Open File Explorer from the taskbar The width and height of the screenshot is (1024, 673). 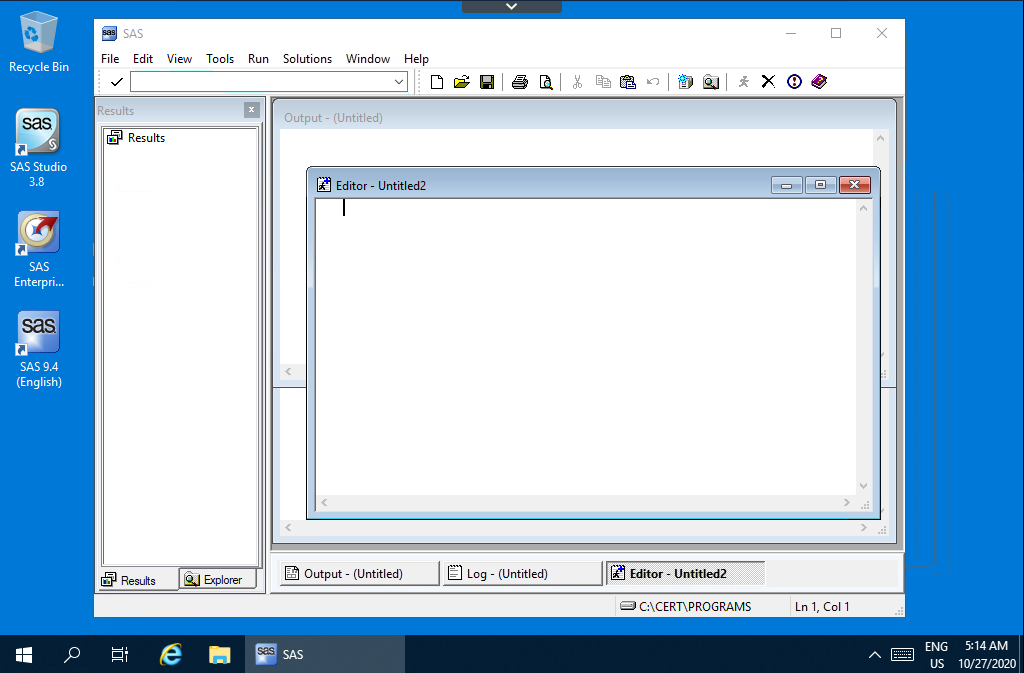220,655
